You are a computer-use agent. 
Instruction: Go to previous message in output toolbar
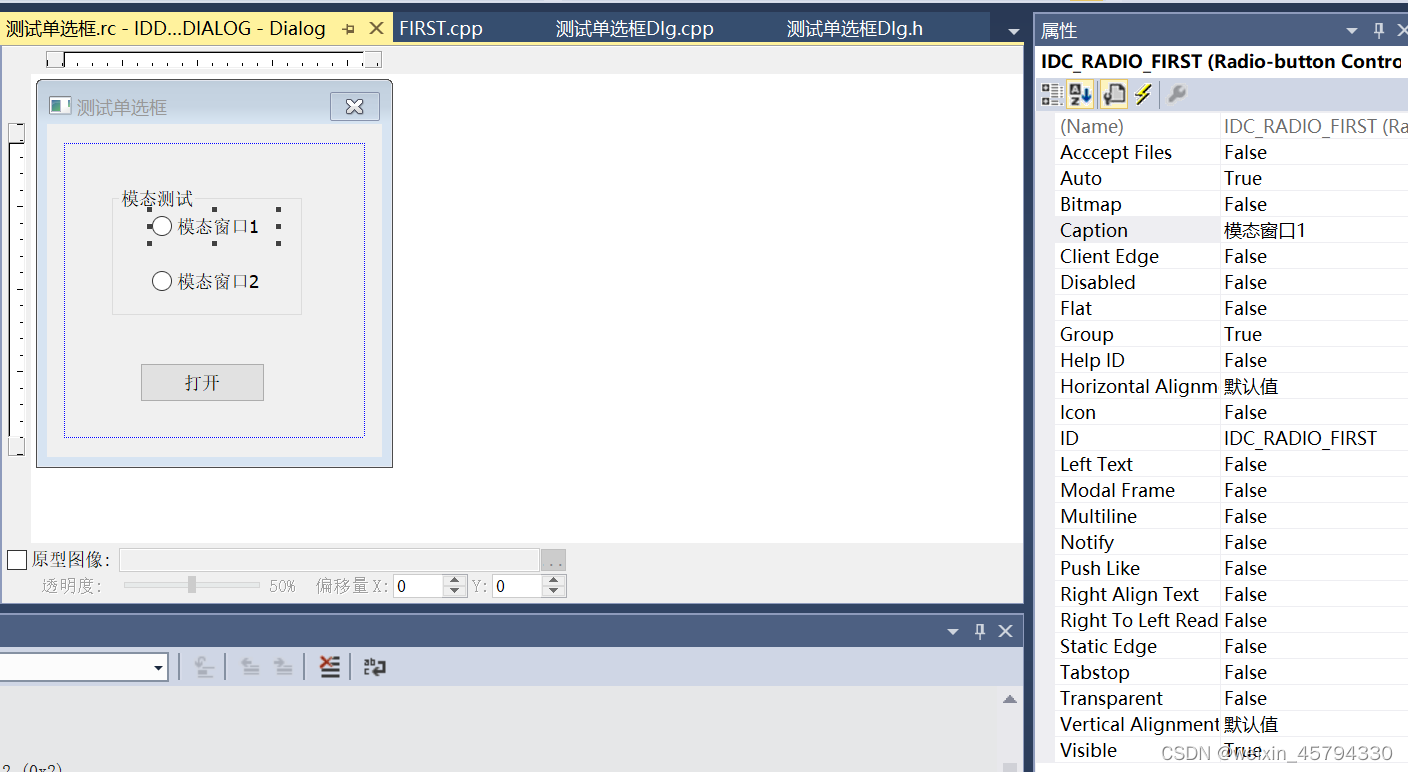click(x=250, y=667)
